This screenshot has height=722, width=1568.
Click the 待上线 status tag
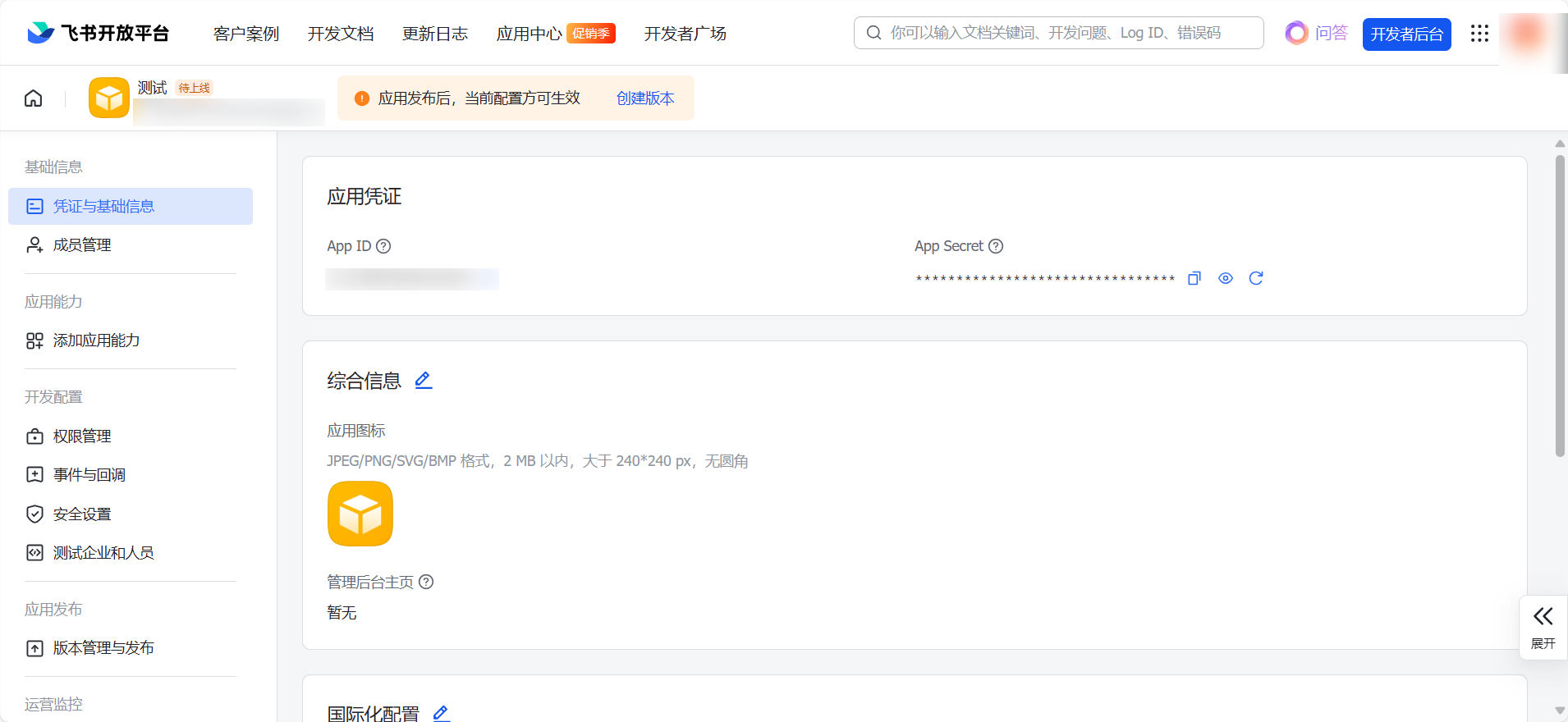click(195, 88)
